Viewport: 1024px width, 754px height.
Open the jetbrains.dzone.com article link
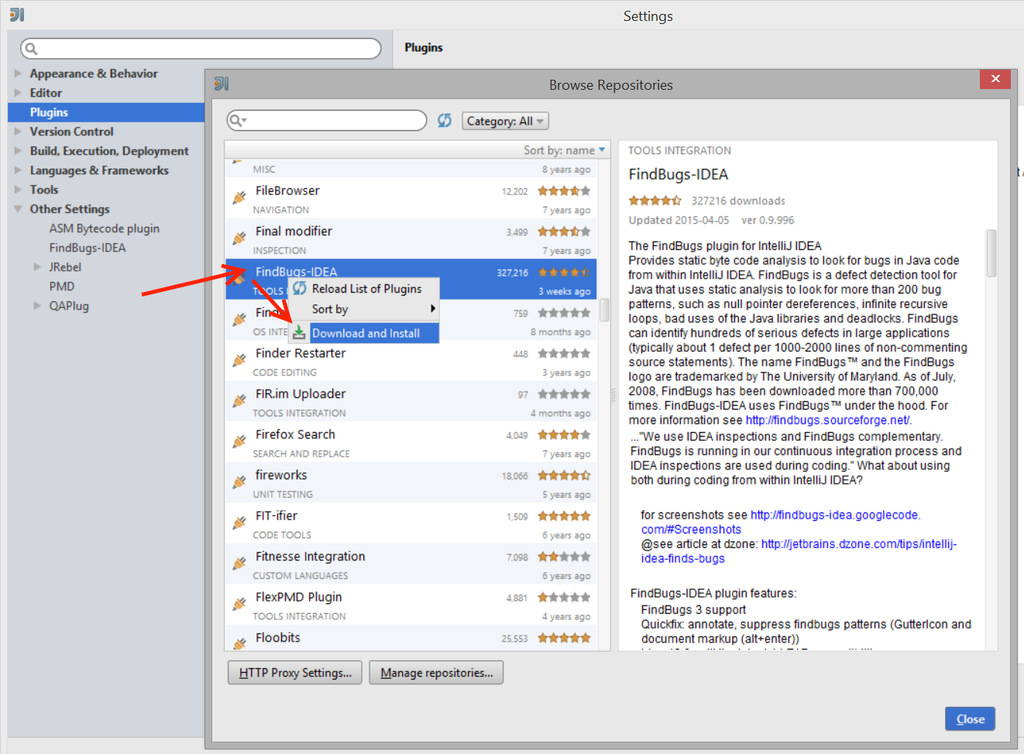799,551
